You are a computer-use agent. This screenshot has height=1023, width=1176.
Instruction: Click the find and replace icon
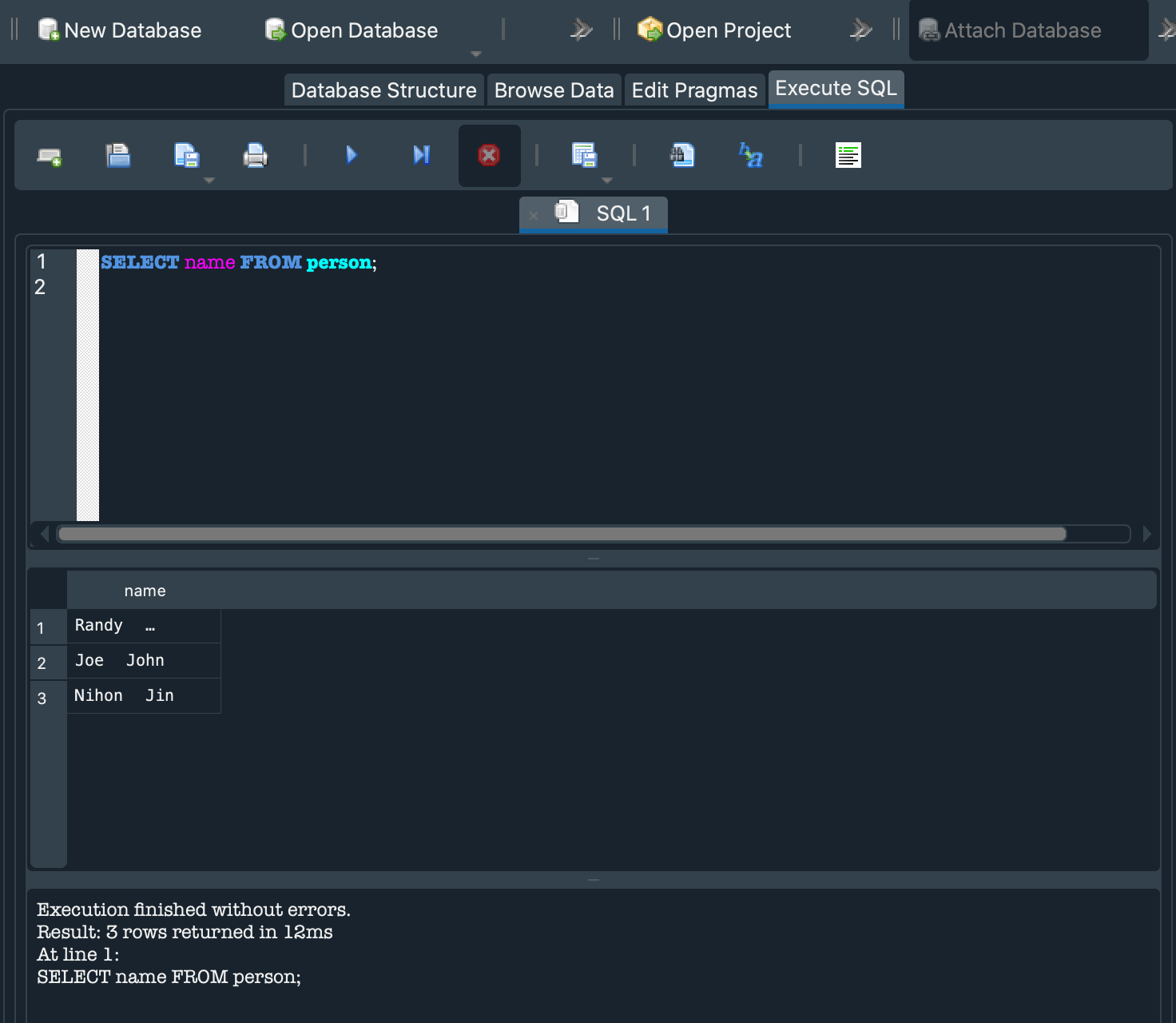[x=751, y=155]
